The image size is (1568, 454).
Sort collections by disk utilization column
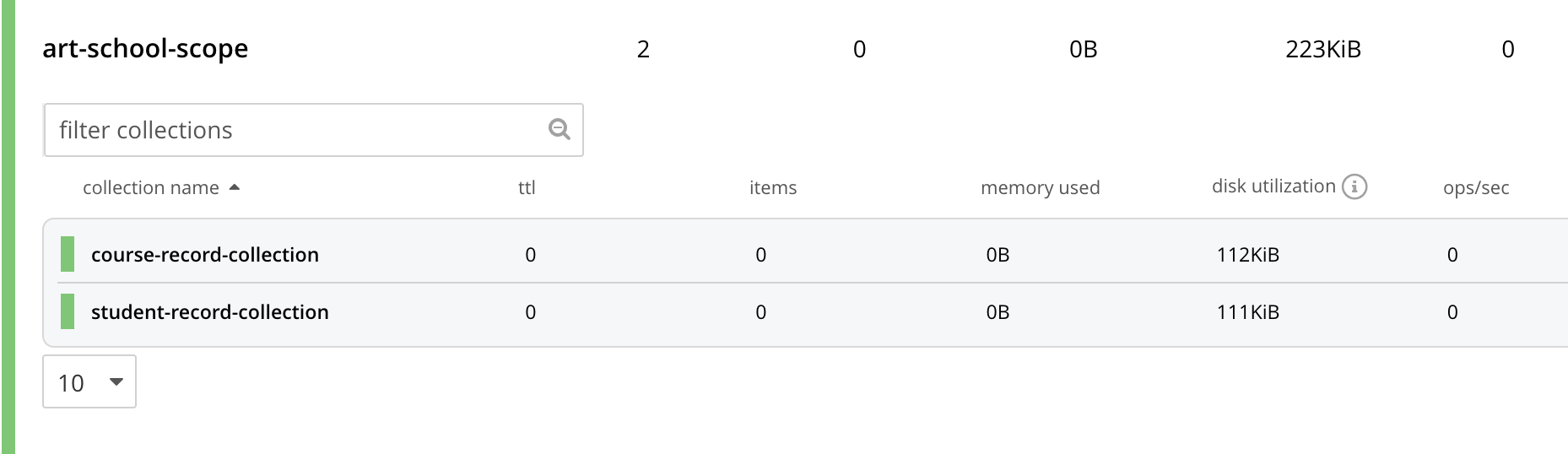[1273, 186]
